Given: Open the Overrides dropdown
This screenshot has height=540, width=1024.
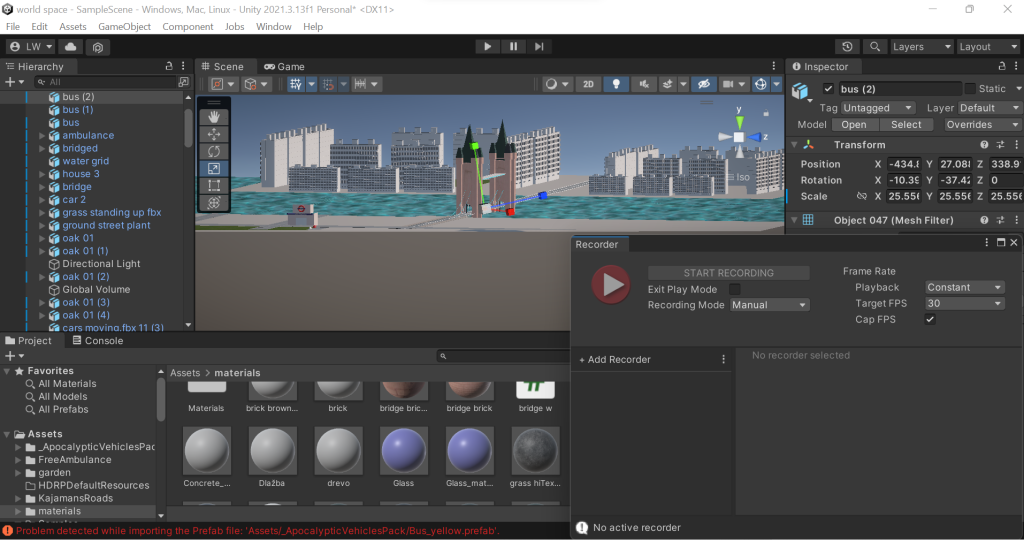Looking at the screenshot, I should (x=982, y=125).
